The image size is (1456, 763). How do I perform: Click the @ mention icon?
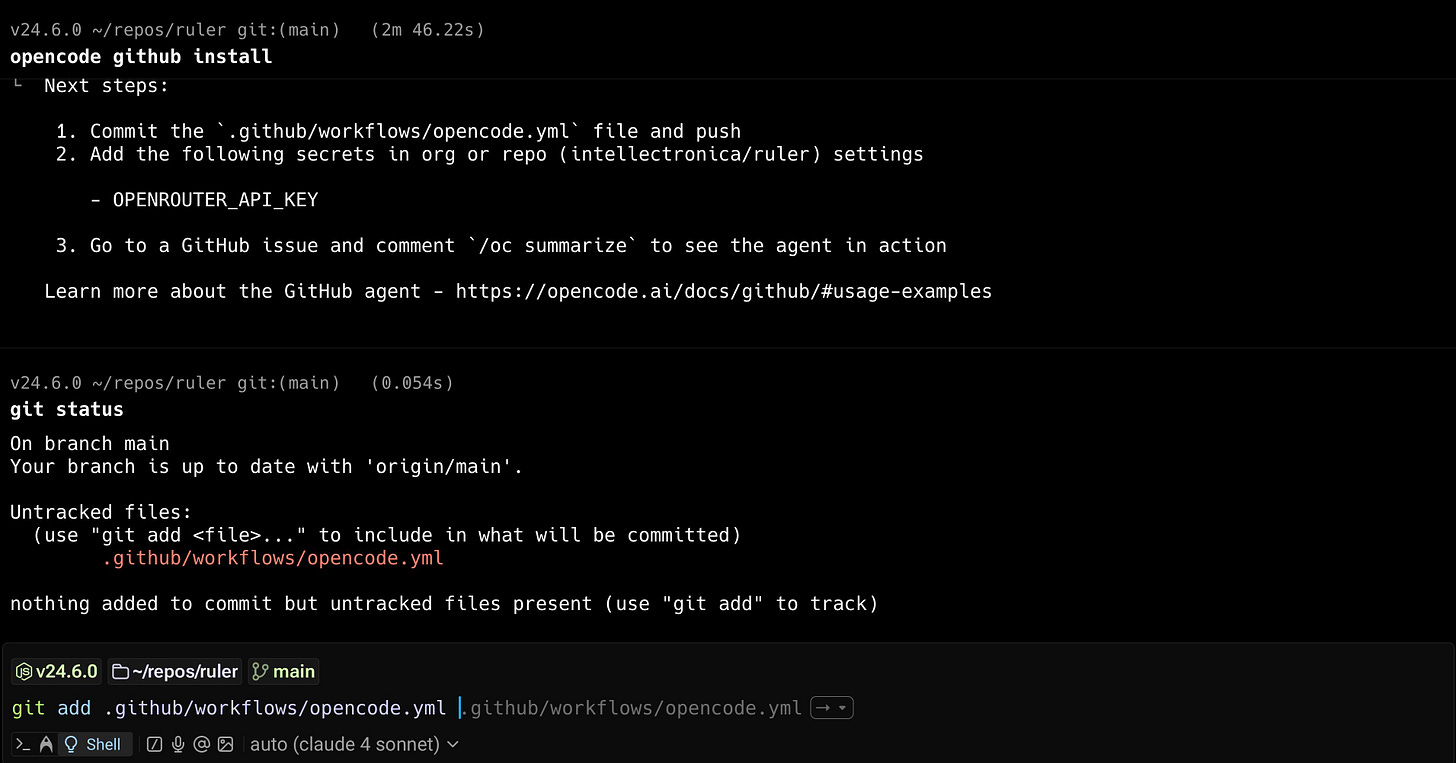(201, 744)
